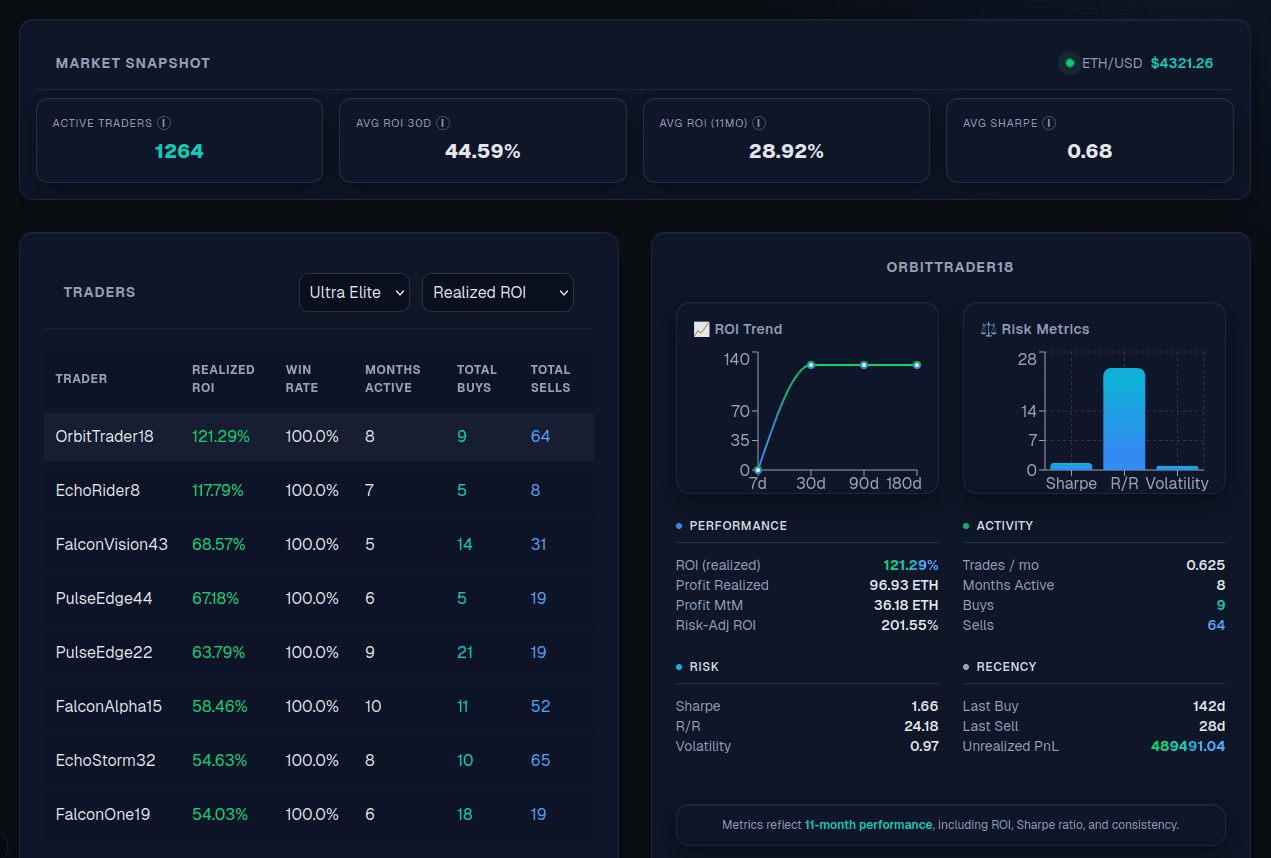This screenshot has height=858, width=1271.
Task: Click the ETH/USD price $4321.26
Action: [x=1181, y=63]
